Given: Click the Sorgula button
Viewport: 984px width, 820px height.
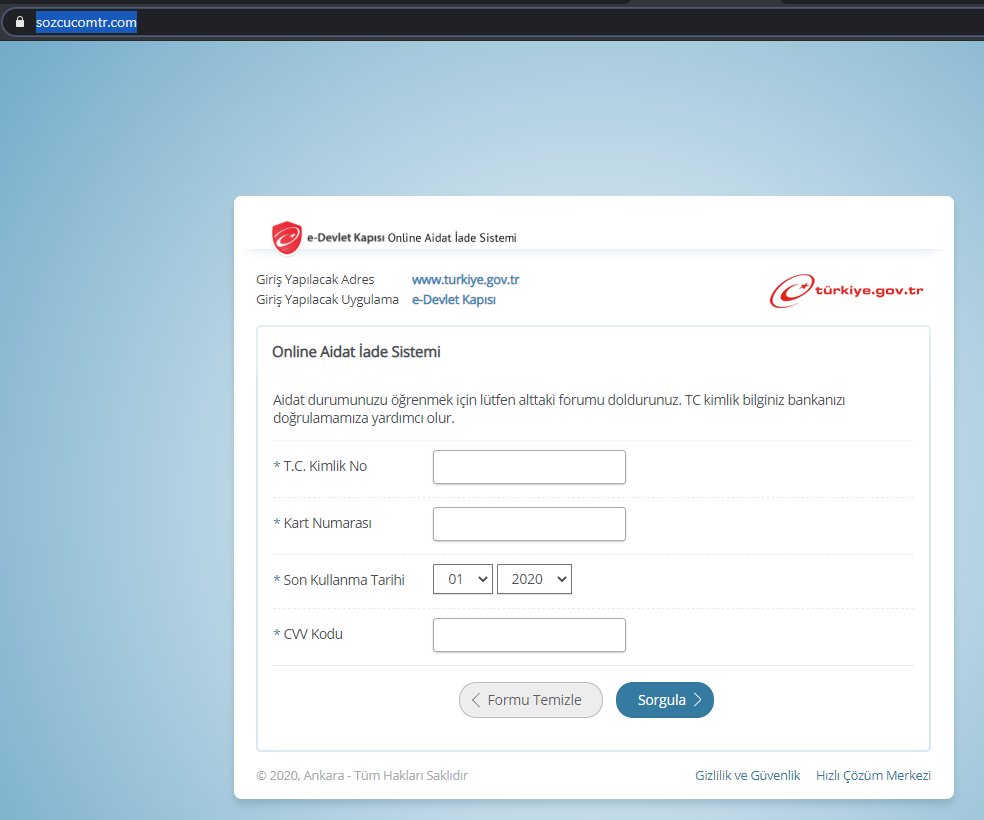Looking at the screenshot, I should 665,700.
